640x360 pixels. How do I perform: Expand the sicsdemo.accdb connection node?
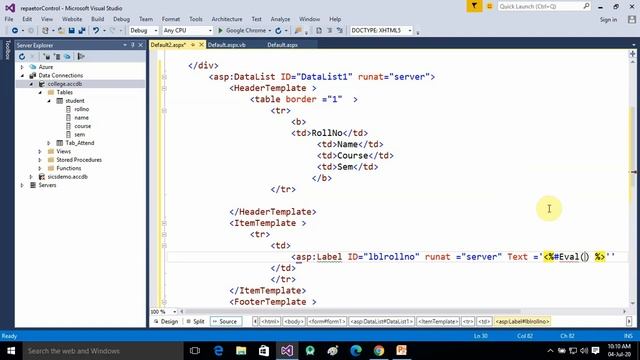(31, 177)
